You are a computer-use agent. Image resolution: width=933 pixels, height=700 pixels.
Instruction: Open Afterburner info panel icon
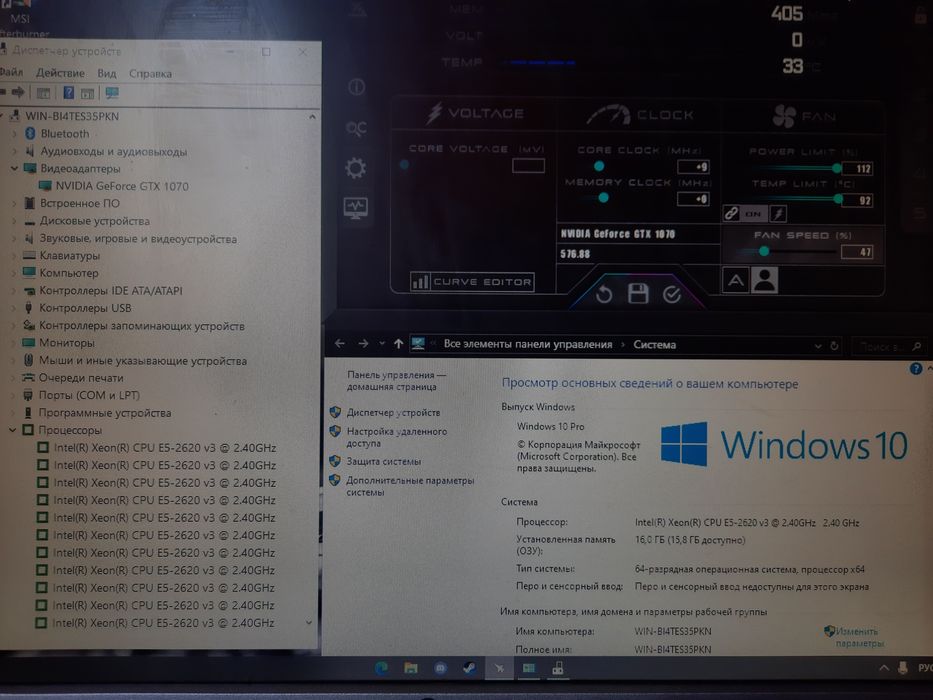tap(356, 87)
